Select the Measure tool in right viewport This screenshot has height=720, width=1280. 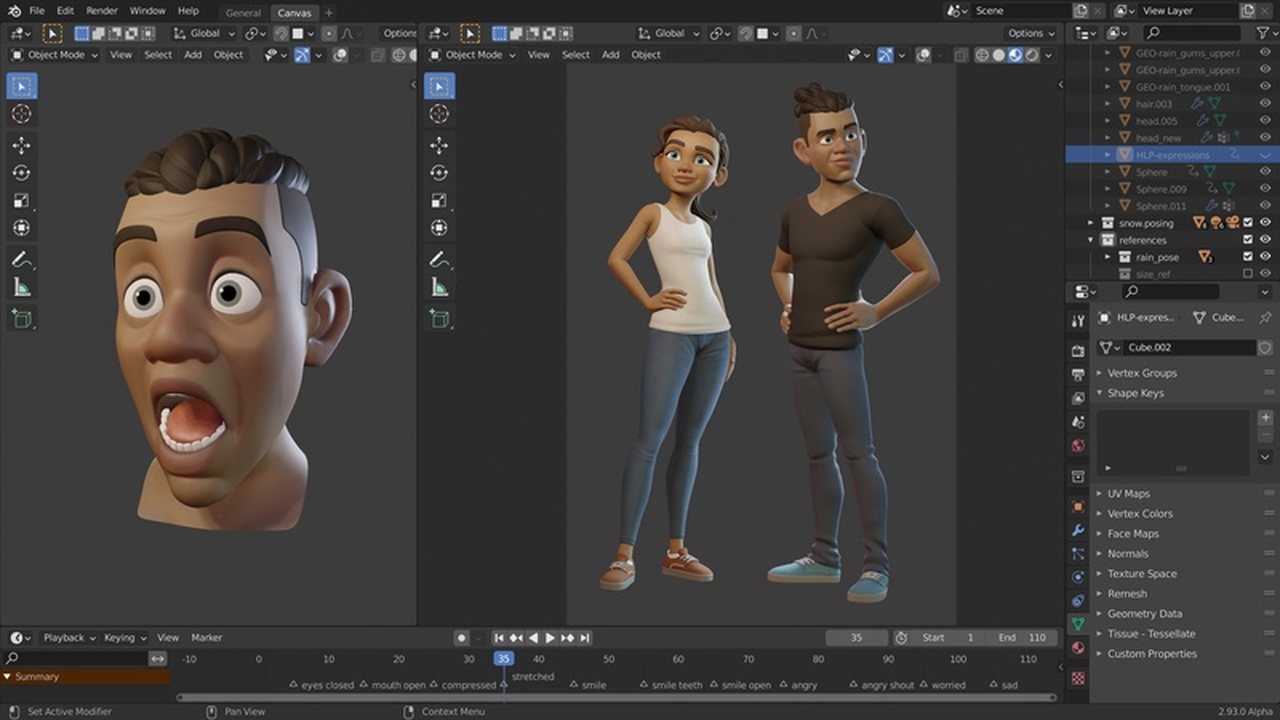pyautogui.click(x=439, y=288)
